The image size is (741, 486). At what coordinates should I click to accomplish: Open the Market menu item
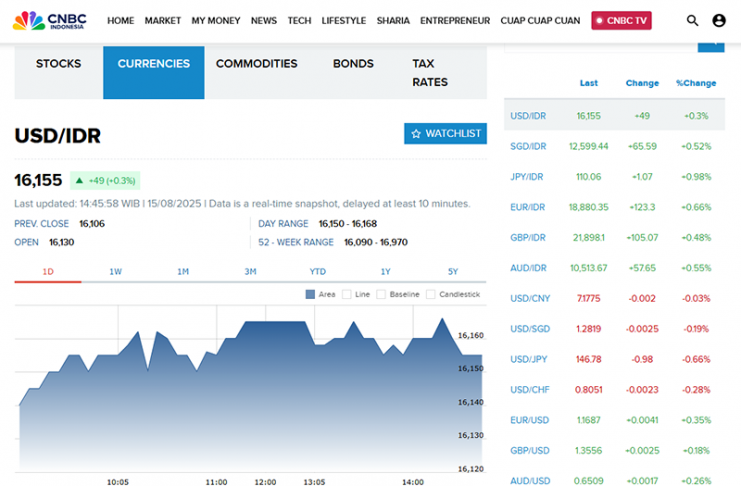162,20
